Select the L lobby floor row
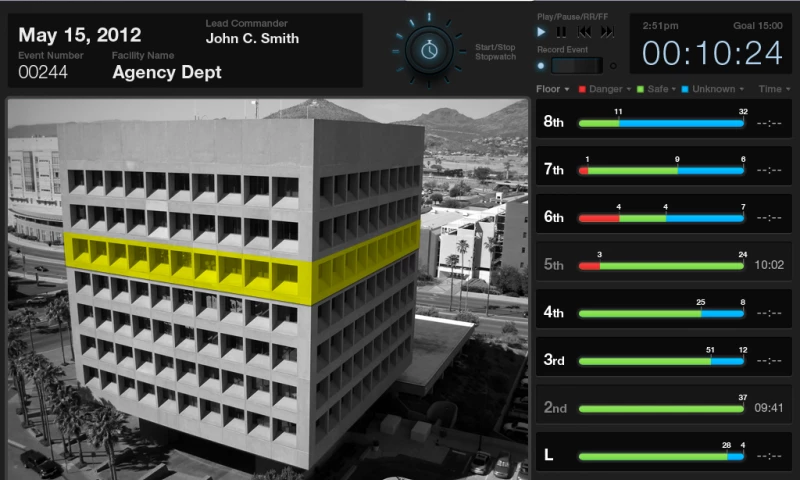 pyautogui.click(x=664, y=452)
